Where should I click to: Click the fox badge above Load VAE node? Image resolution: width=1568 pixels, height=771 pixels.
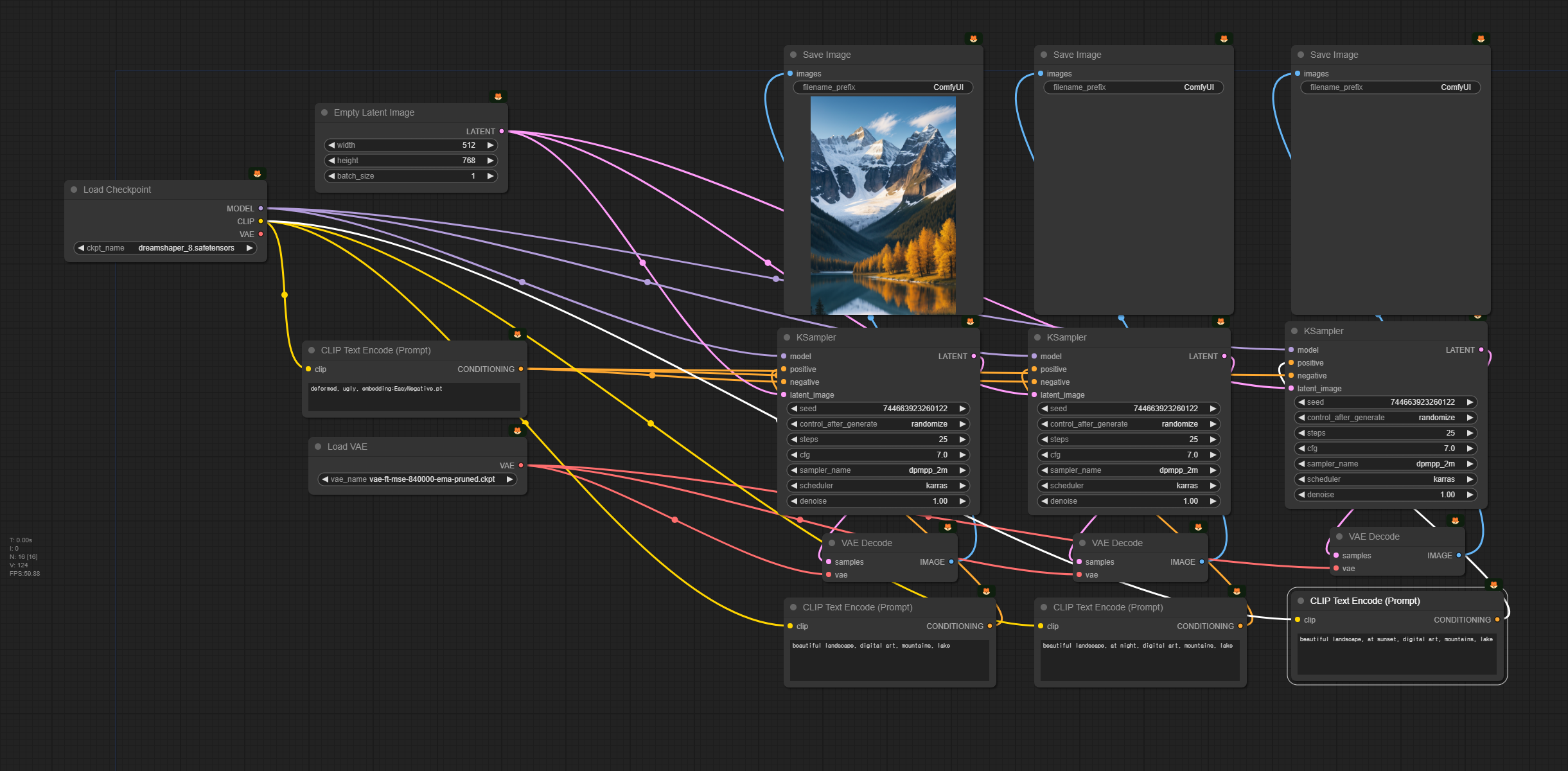tap(517, 430)
